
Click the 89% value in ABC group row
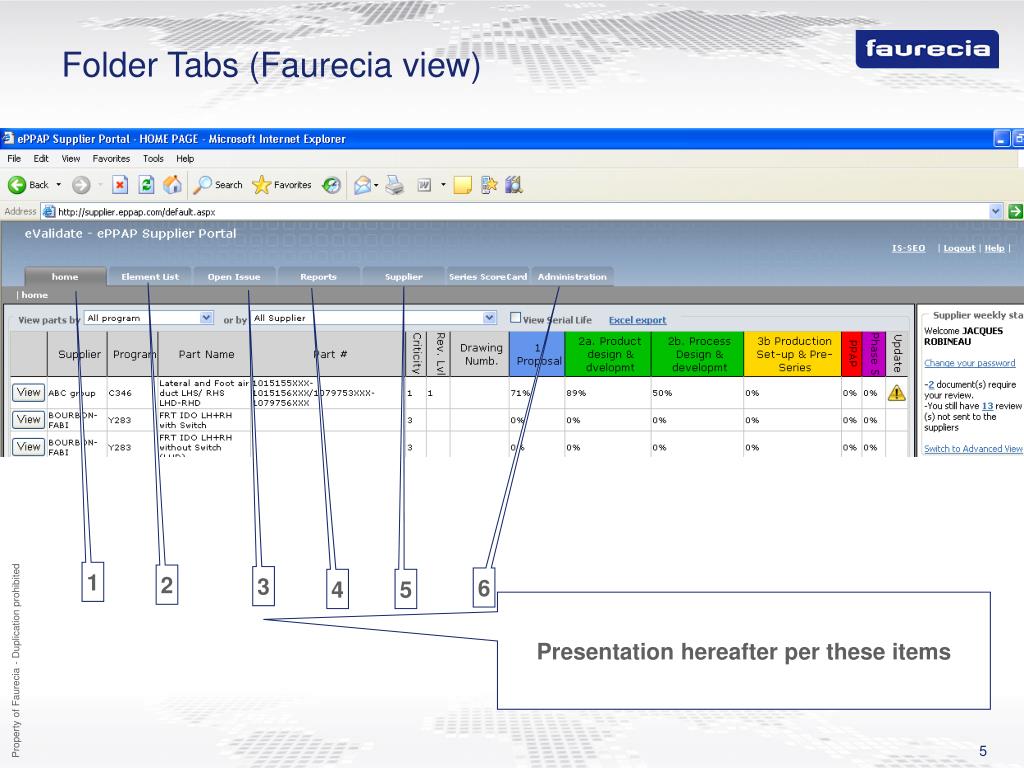[x=576, y=393]
